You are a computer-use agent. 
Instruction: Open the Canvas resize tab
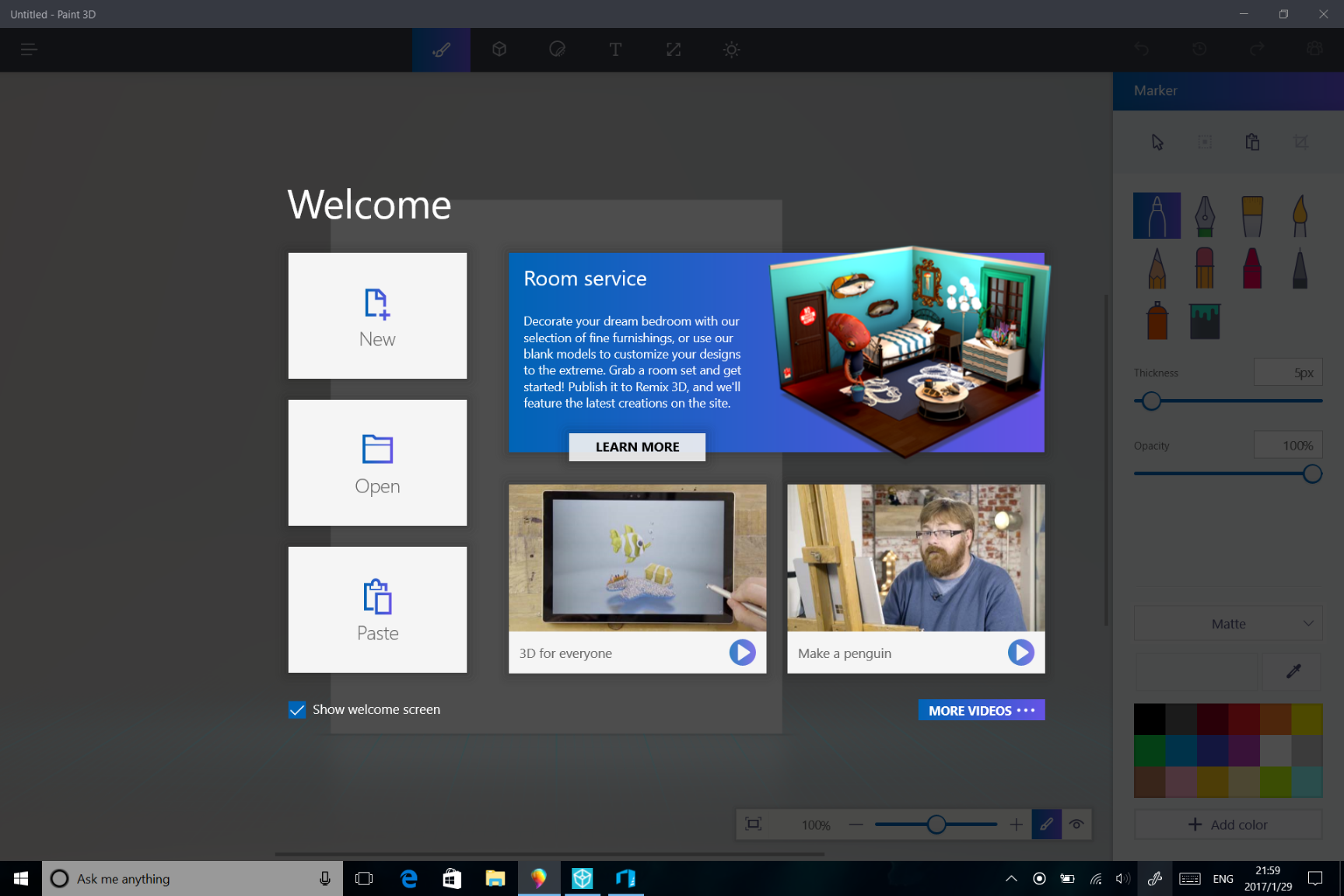pos(674,50)
